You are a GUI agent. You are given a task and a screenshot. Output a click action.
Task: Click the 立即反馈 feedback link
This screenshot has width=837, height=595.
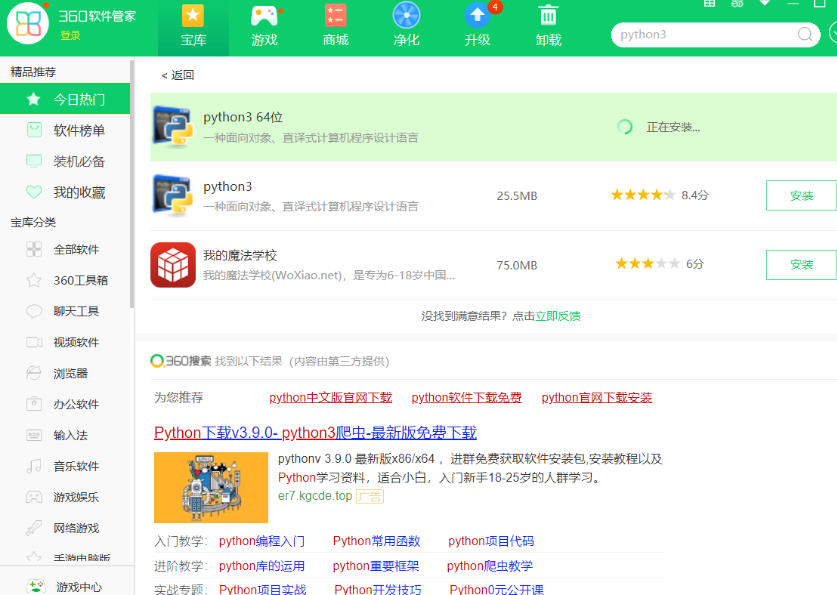(558, 316)
